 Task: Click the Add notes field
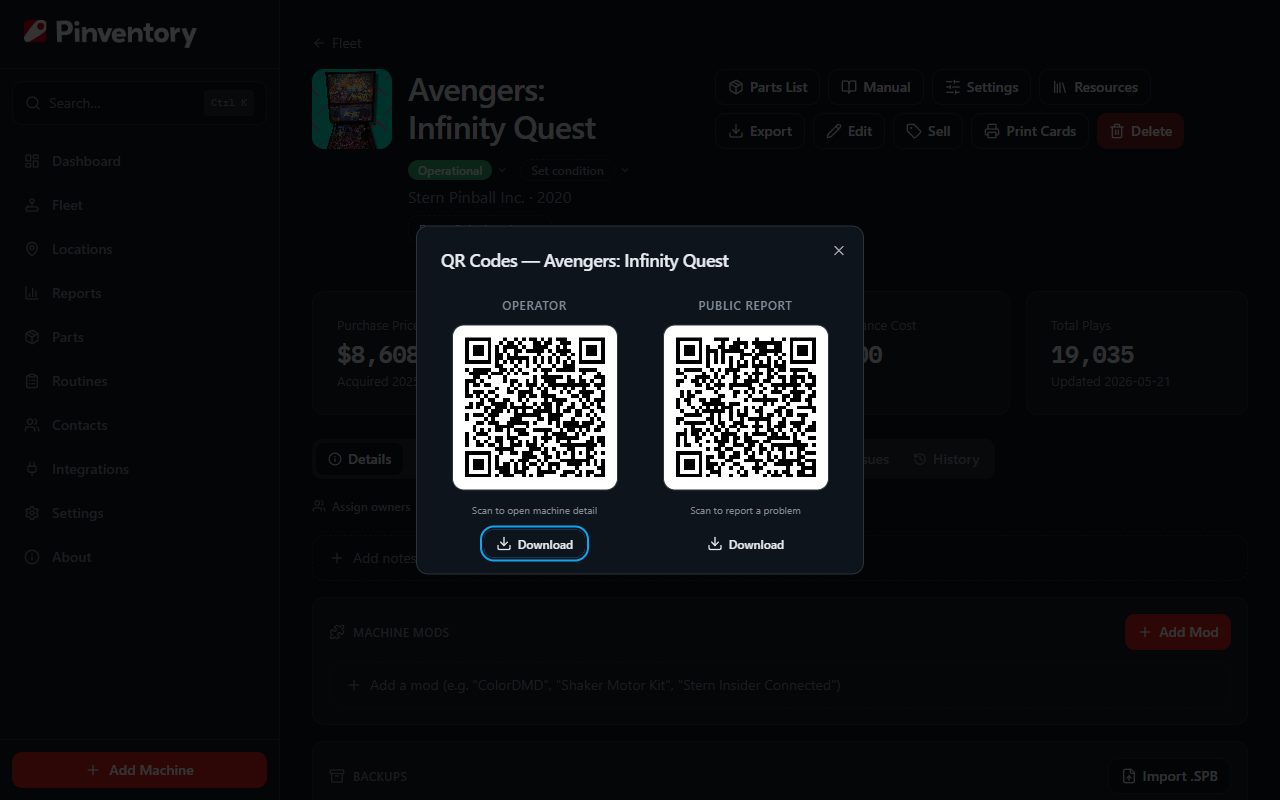(779, 557)
